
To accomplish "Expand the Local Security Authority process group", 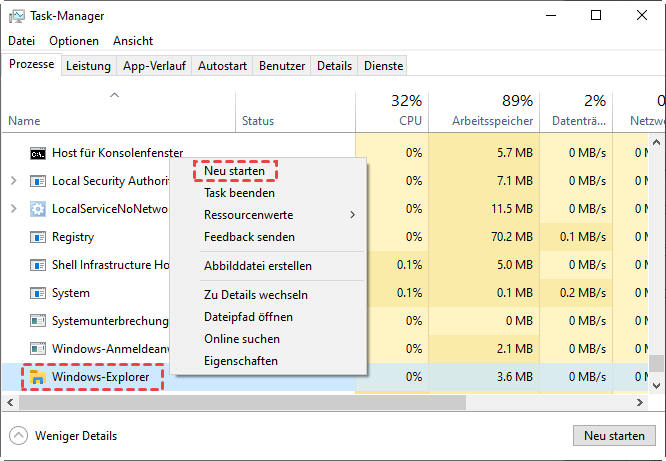I will point(13,181).
